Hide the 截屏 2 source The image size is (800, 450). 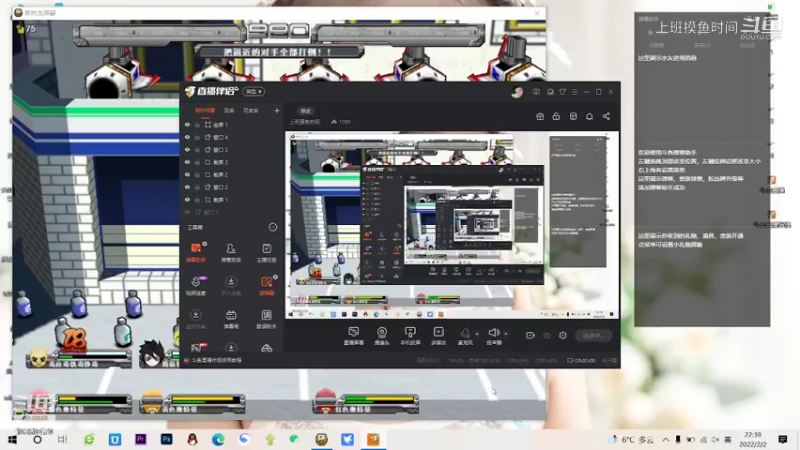pos(187,174)
